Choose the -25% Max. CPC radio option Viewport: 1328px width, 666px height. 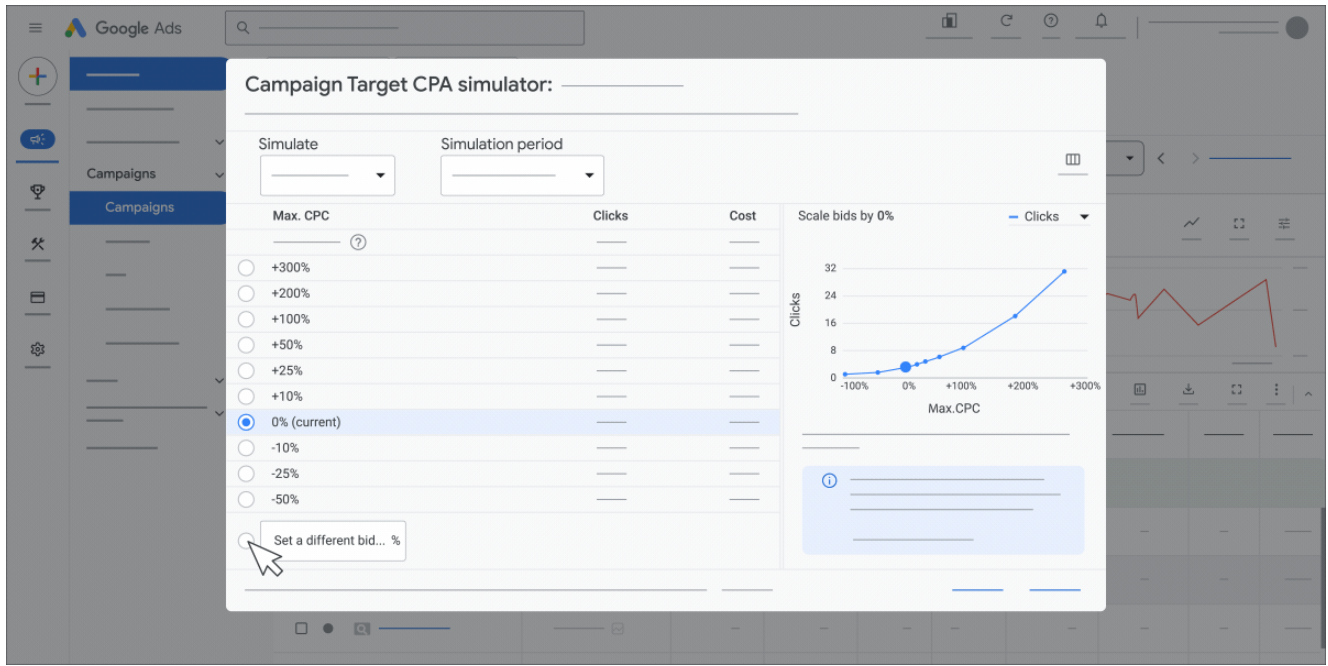(x=246, y=474)
